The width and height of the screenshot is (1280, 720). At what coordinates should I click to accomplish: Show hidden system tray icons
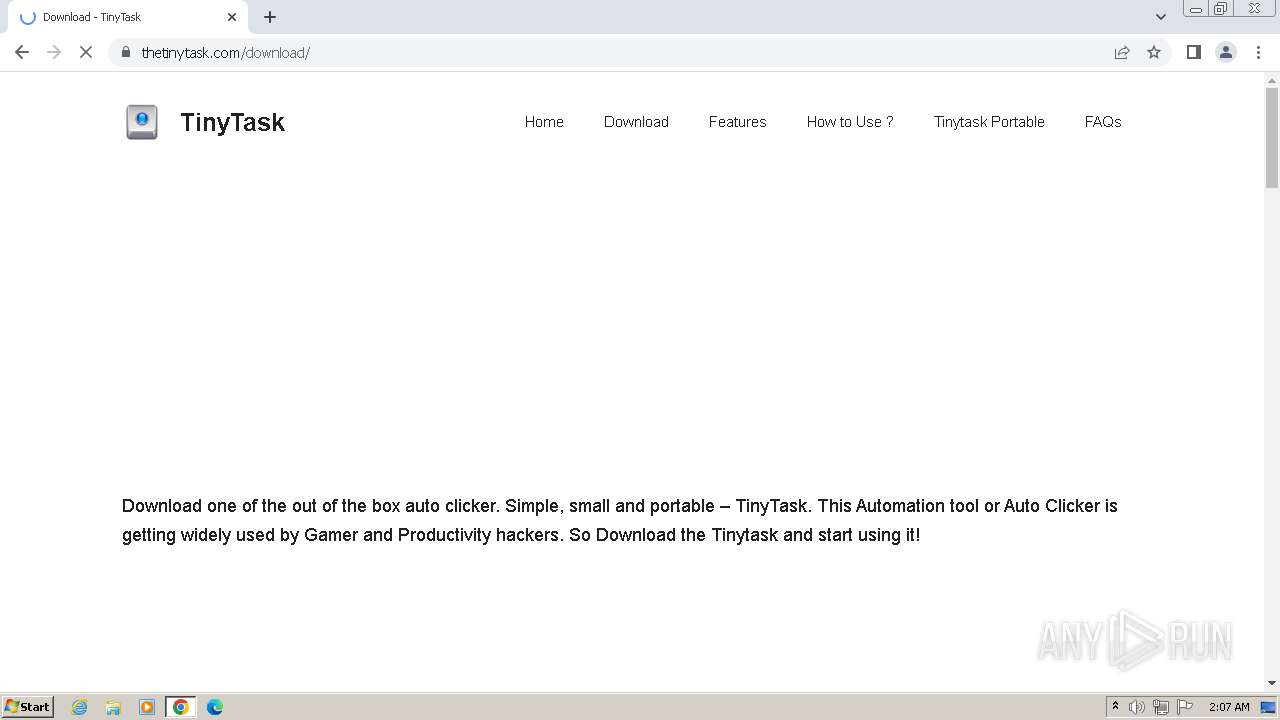click(x=1115, y=707)
